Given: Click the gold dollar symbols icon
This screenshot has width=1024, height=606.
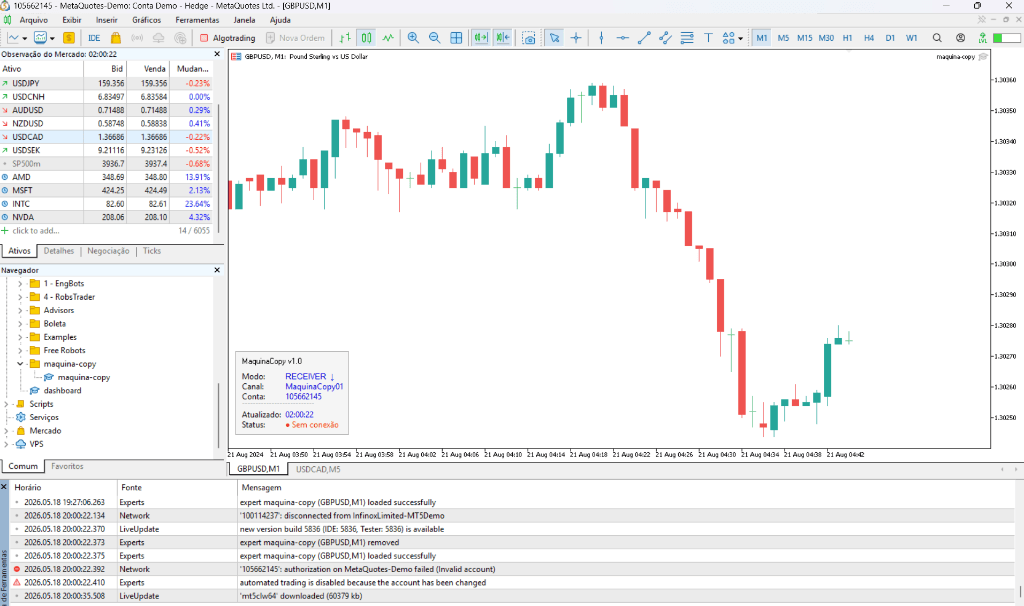Looking at the screenshot, I should [69, 38].
